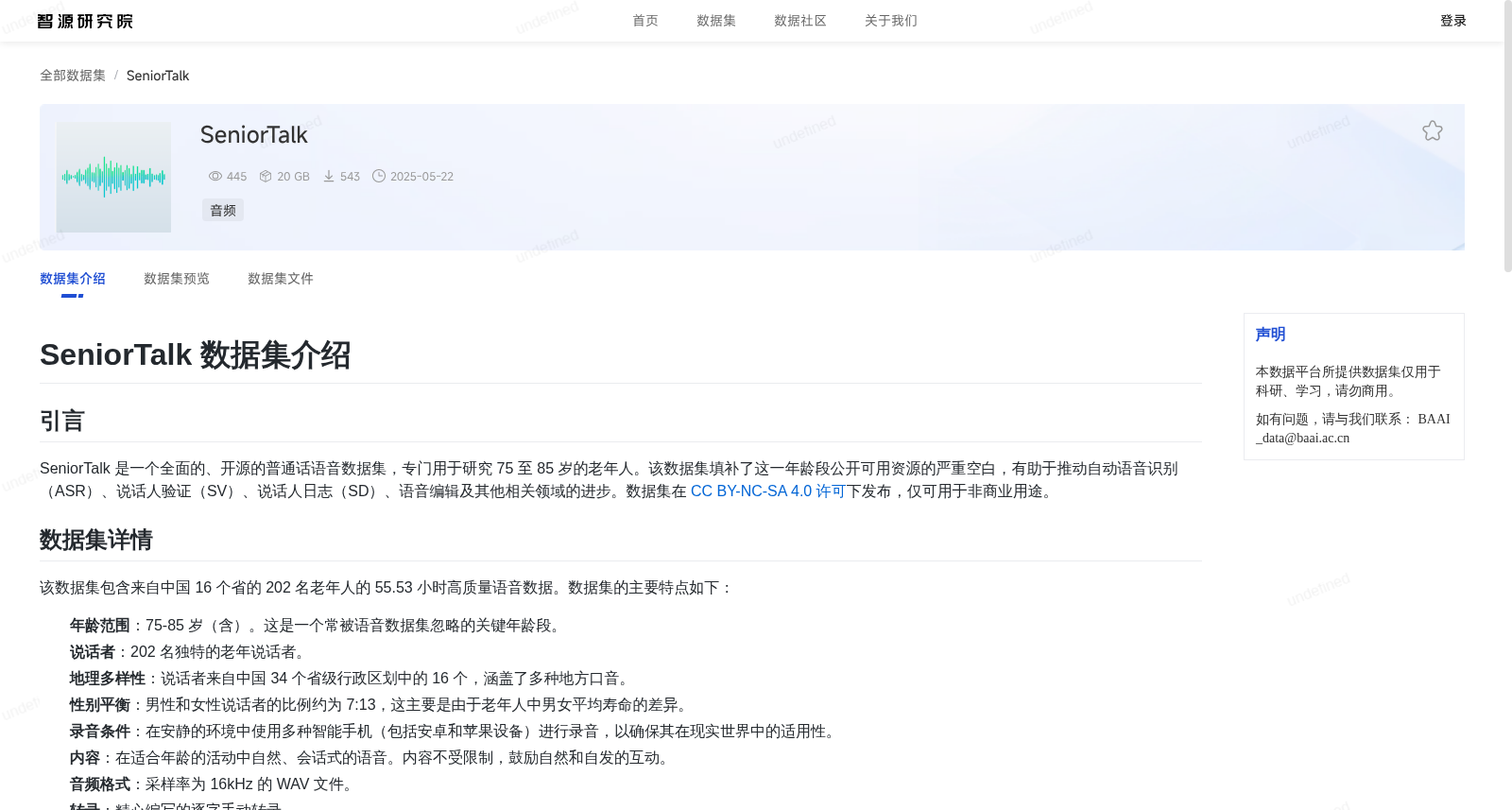Open the 数据集文件 tab
1512x810 pixels.
(281, 279)
